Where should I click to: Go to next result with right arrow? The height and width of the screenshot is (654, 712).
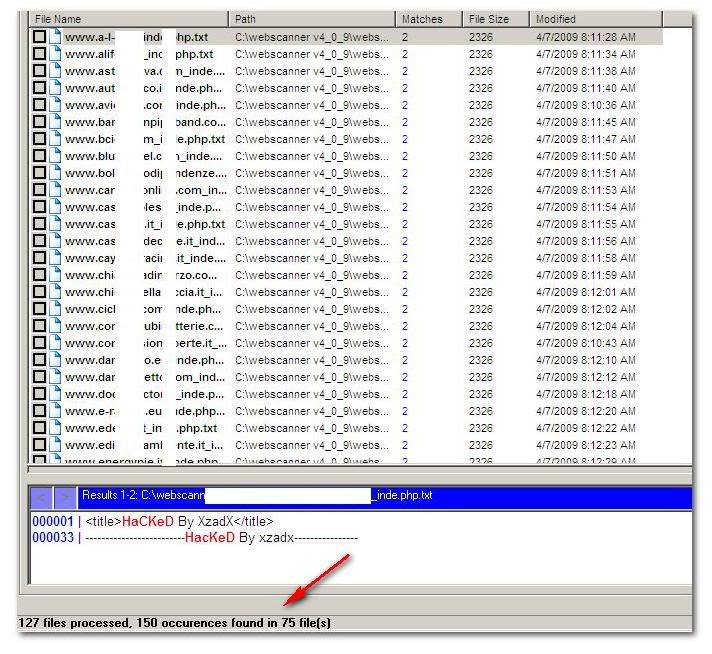tap(63, 496)
